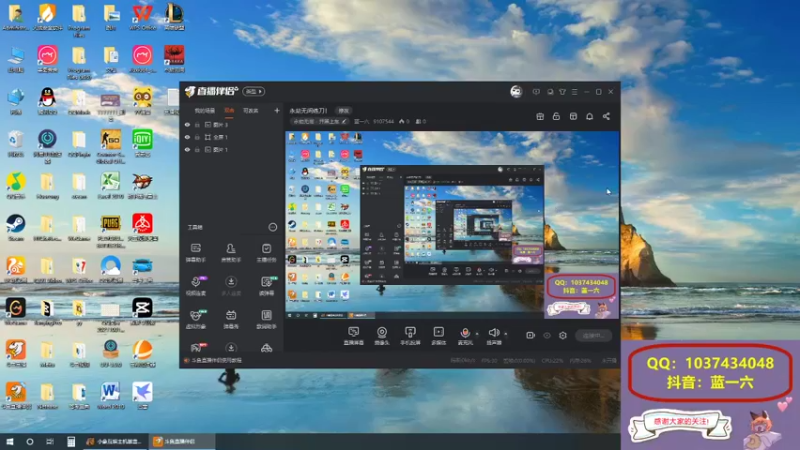
Task: Click the greyed-out download tool in the second toolbox row
Action: [231, 286]
